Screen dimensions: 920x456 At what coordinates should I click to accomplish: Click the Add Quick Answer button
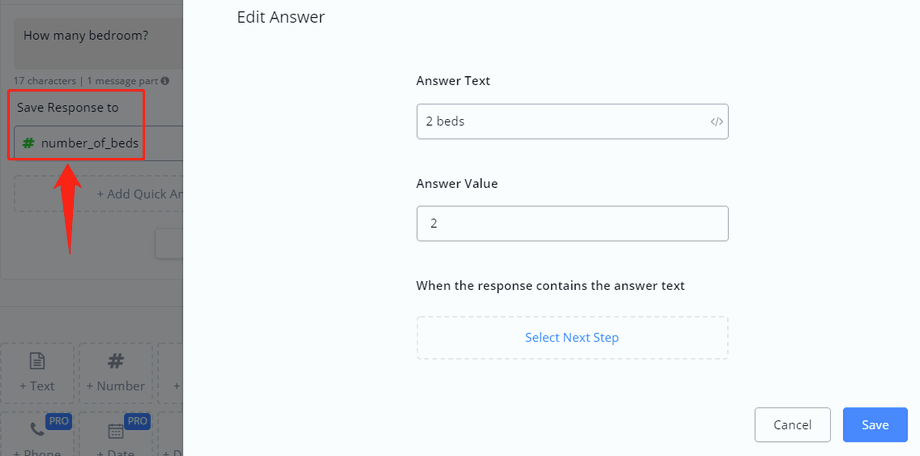point(140,194)
